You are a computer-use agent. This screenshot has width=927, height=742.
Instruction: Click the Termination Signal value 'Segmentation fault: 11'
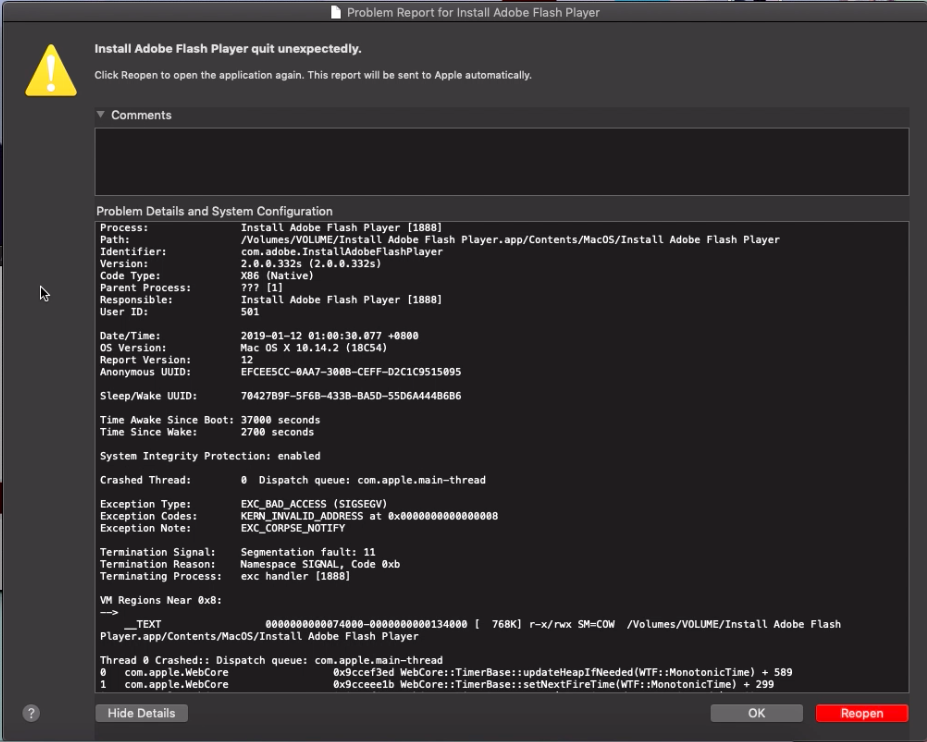[x=308, y=552]
